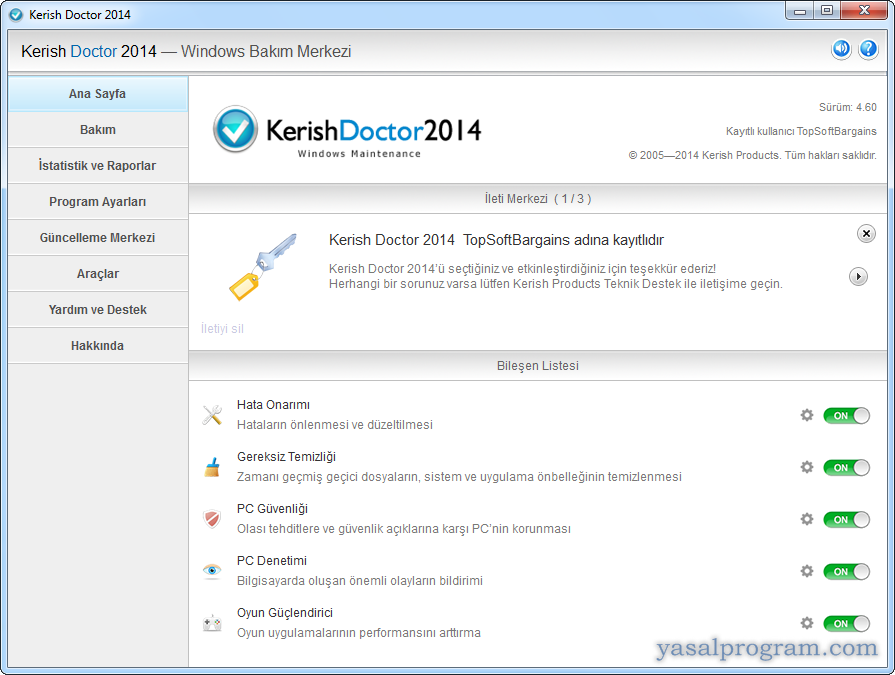Click the İletiyi sil link
The height and width of the screenshot is (675, 895).
[x=222, y=328]
